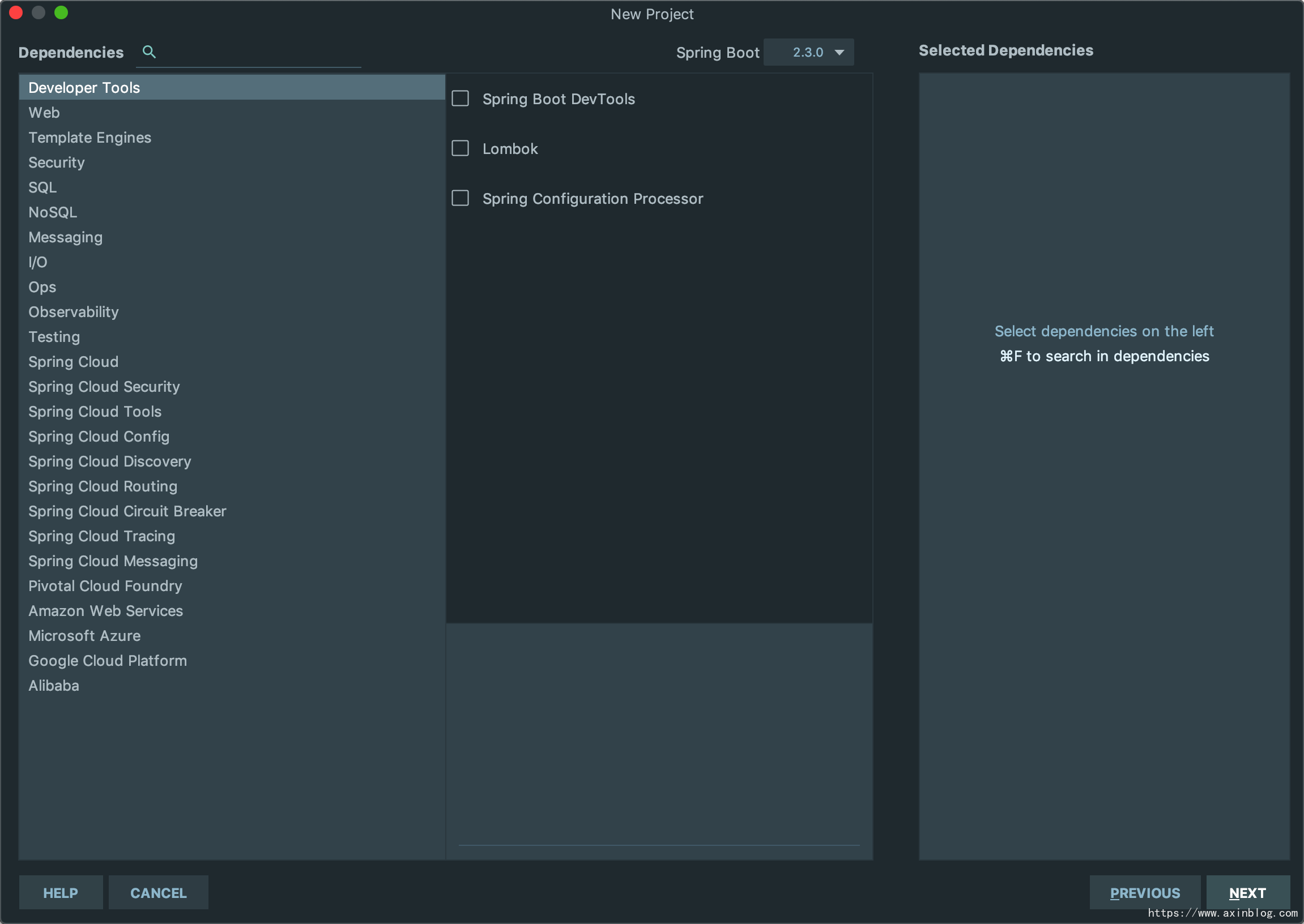Select the Microsoft Azure category
1304x924 pixels.
point(232,636)
